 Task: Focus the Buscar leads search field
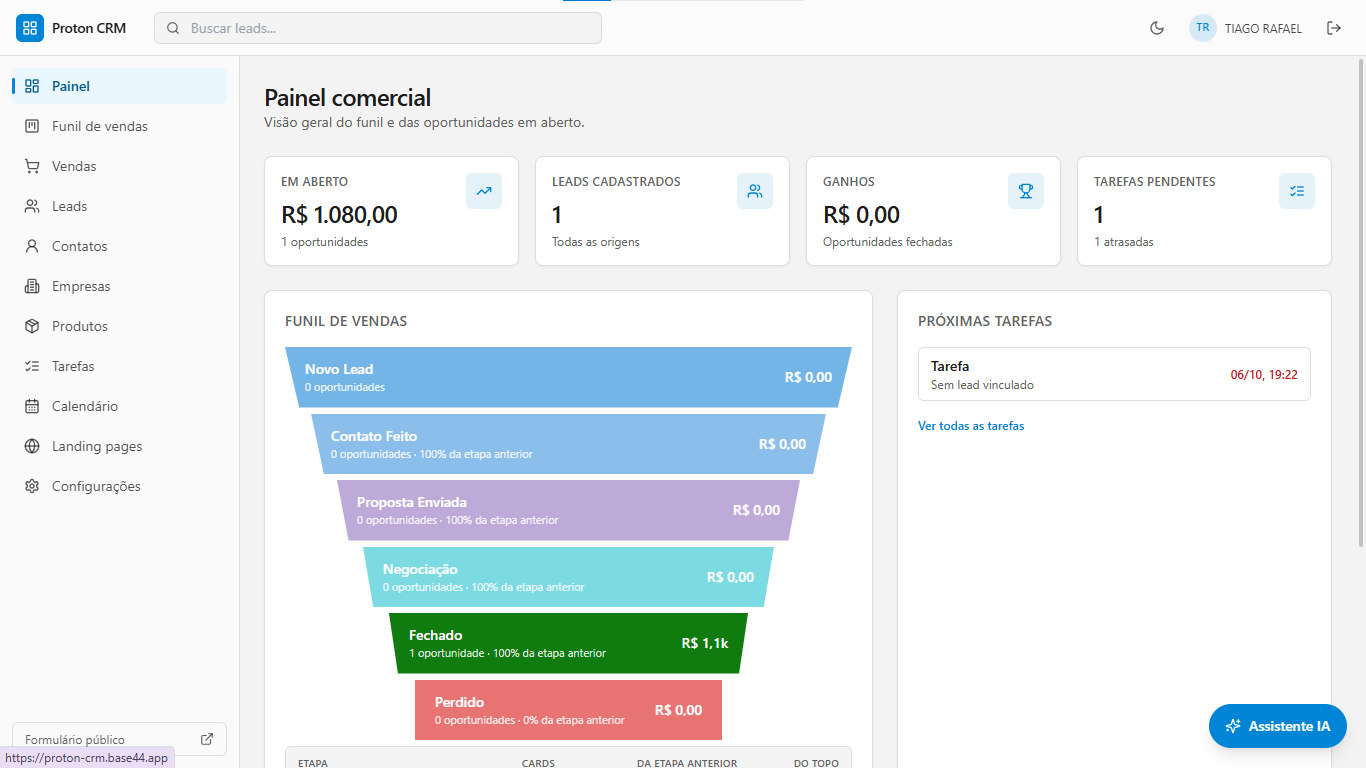(x=378, y=28)
